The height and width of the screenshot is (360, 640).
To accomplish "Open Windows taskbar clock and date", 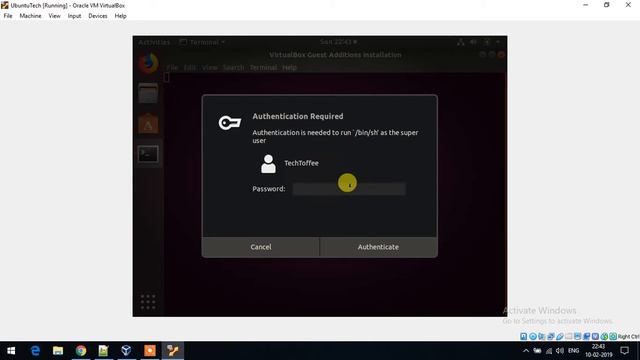I will (598, 351).
